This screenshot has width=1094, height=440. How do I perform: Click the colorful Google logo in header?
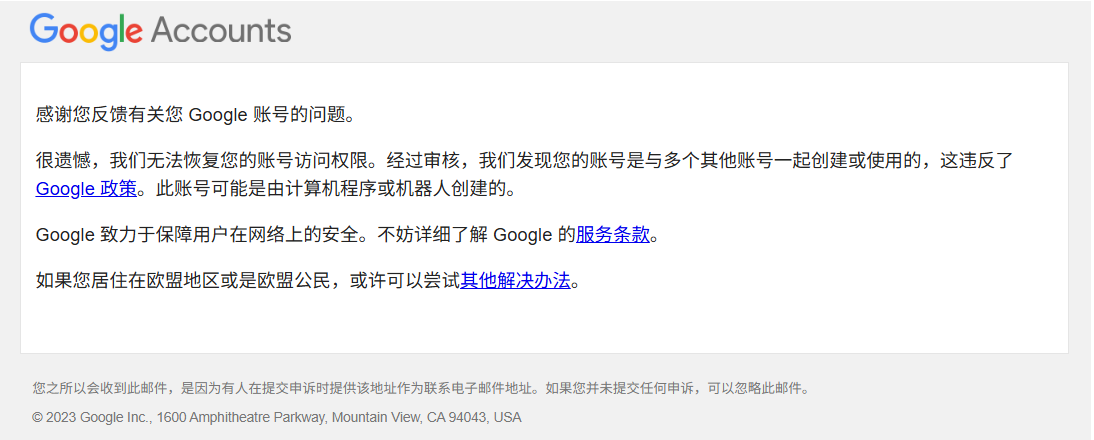click(x=86, y=31)
